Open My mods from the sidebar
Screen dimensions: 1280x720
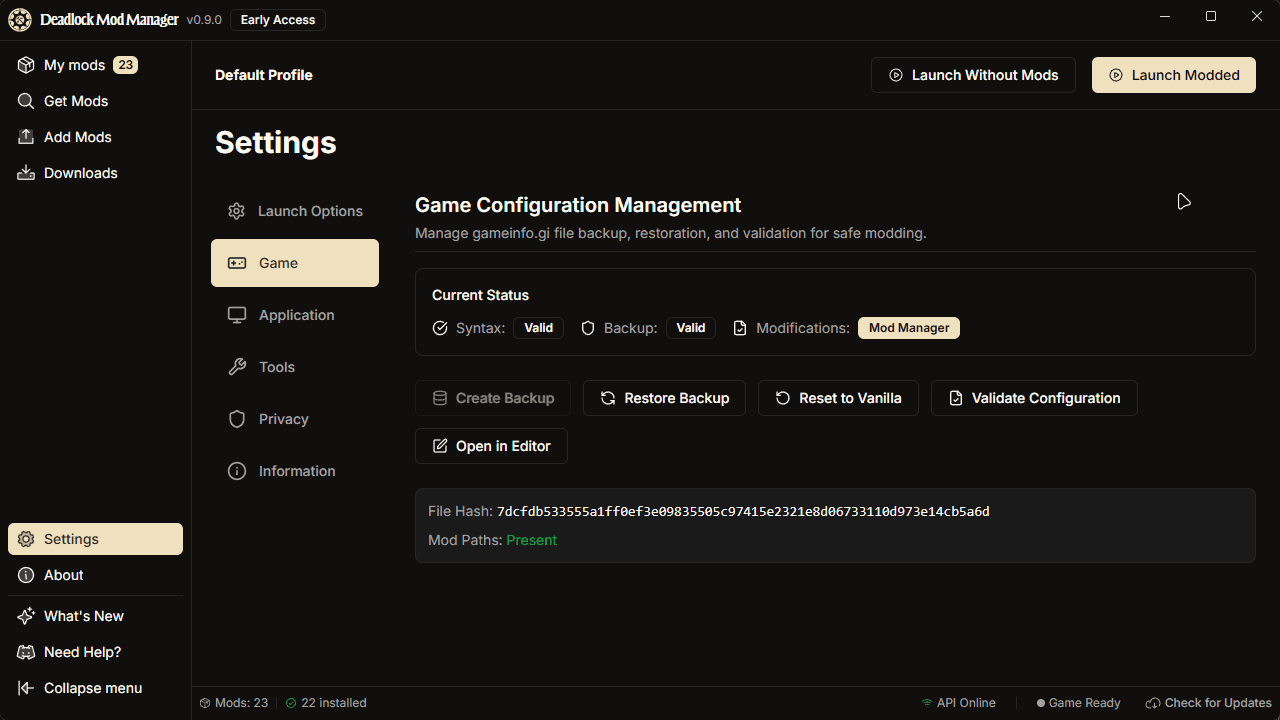[x=75, y=65]
